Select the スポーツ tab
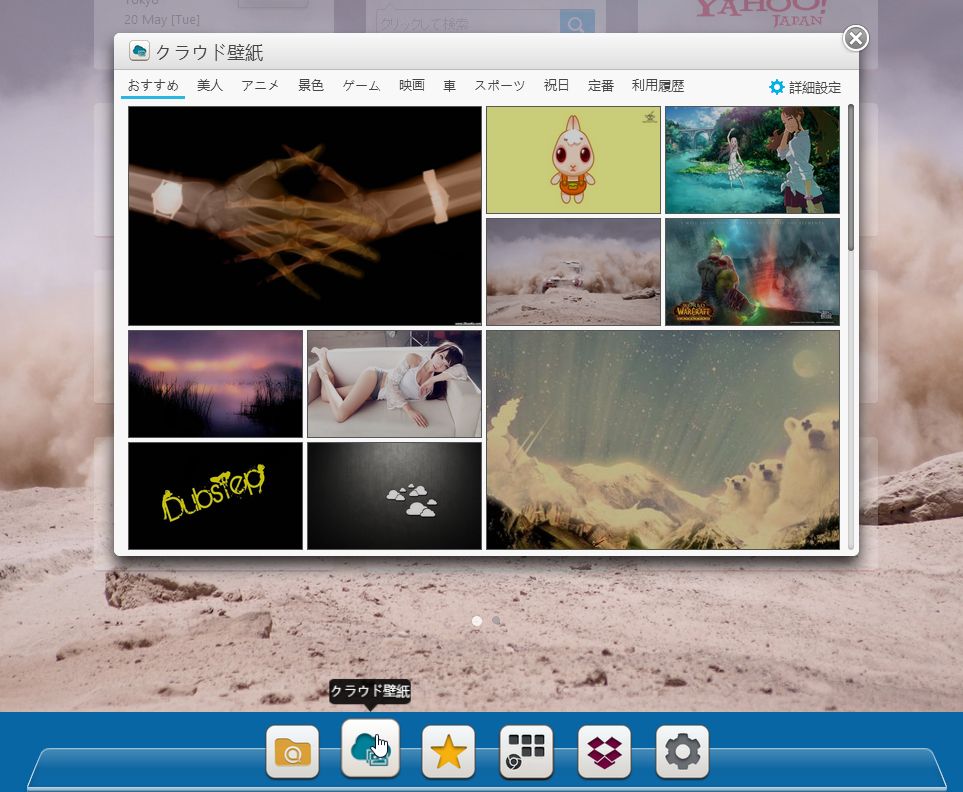 click(499, 85)
